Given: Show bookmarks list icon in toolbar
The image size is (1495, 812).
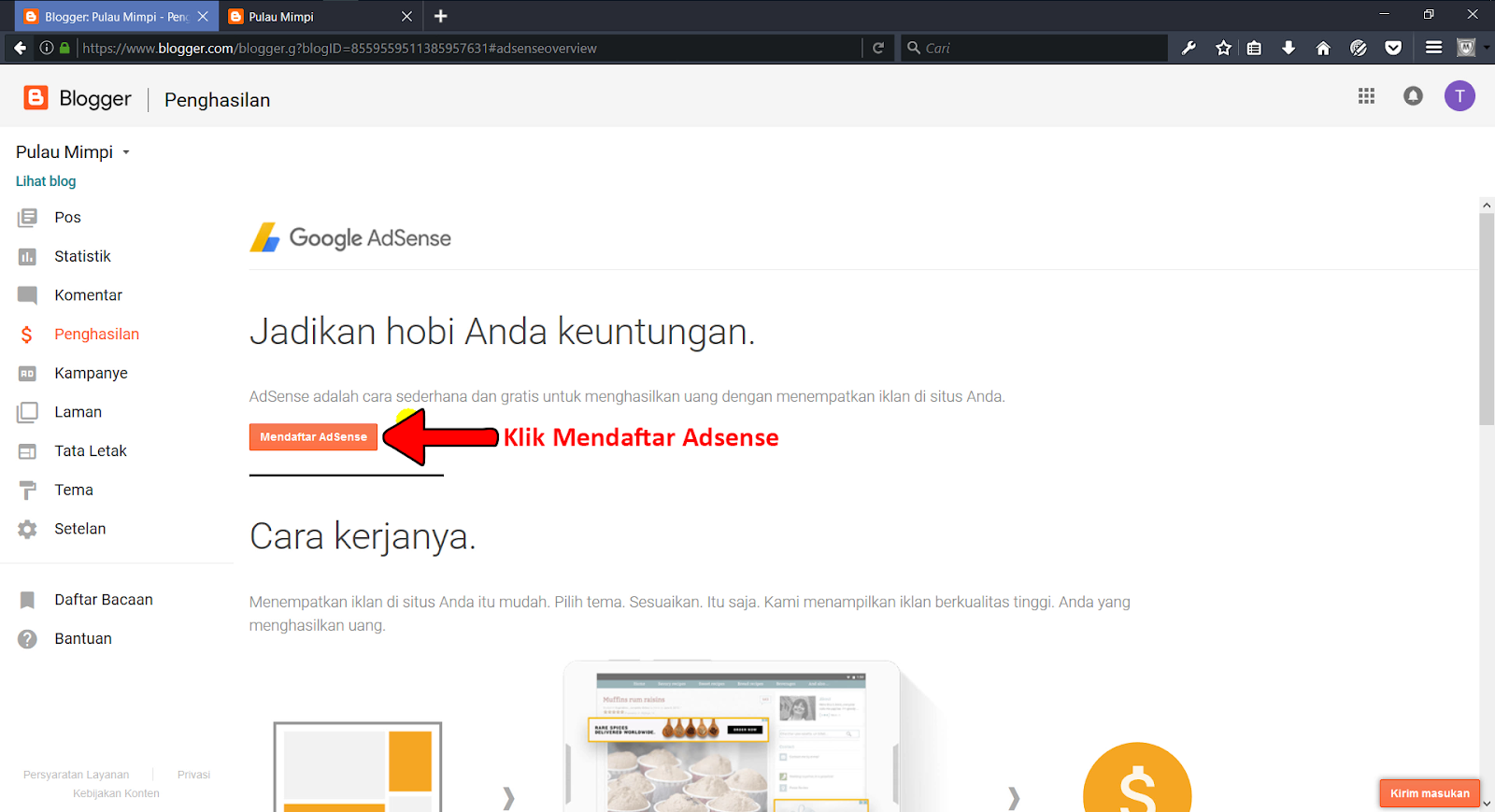Looking at the screenshot, I should (x=1255, y=48).
